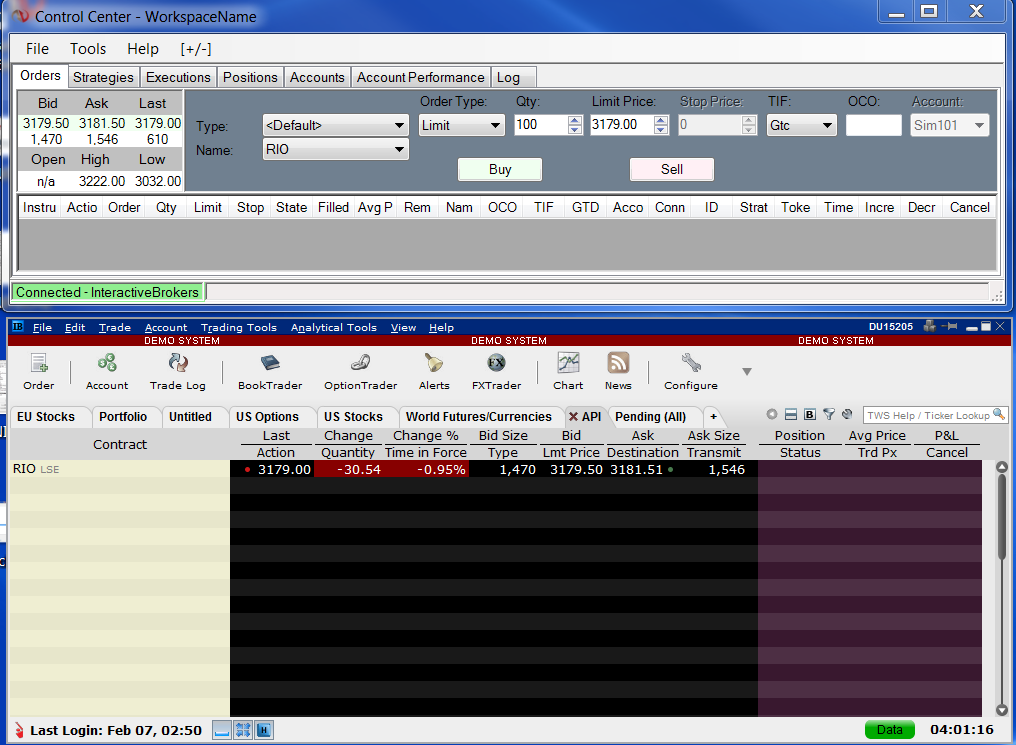Click quote grid vertical scrollbar down arrow

(x=1002, y=710)
